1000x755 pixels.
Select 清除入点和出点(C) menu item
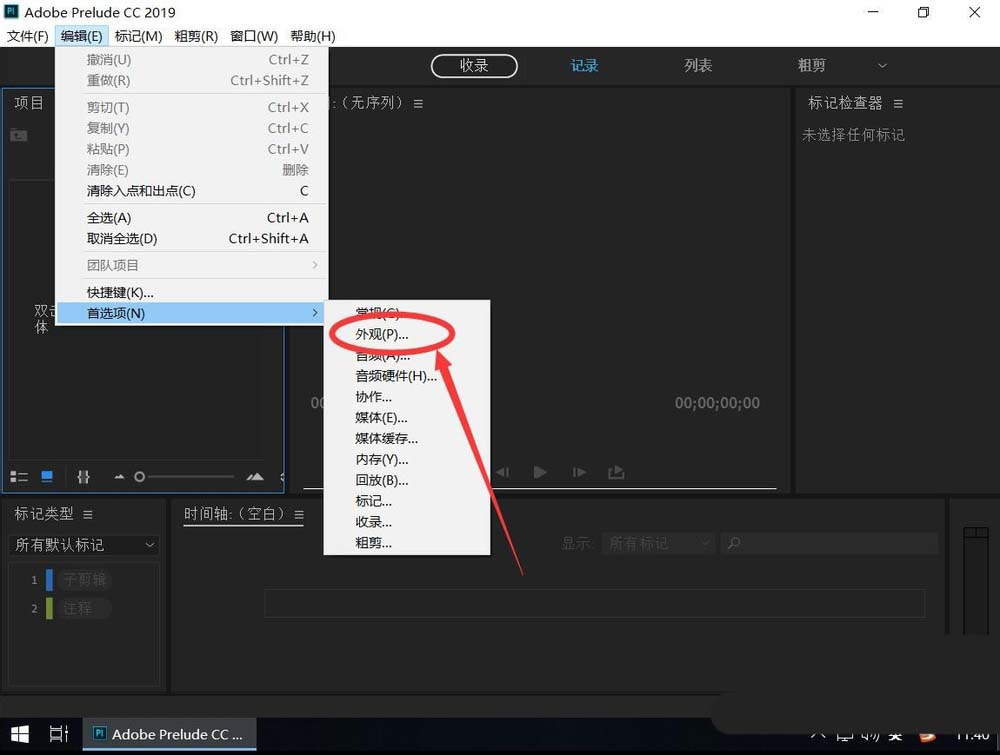(191, 191)
